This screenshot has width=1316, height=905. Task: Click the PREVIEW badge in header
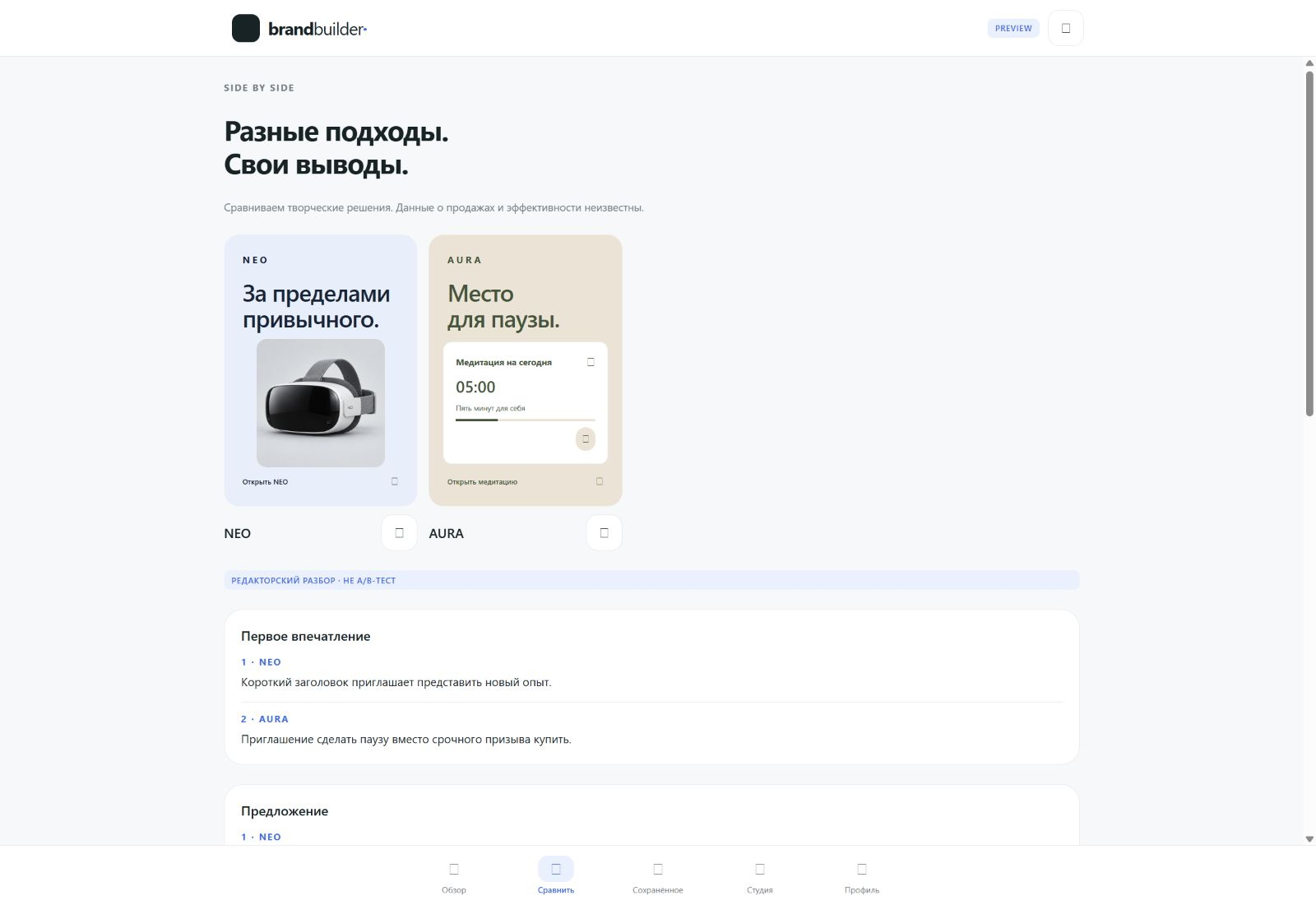point(1013,28)
